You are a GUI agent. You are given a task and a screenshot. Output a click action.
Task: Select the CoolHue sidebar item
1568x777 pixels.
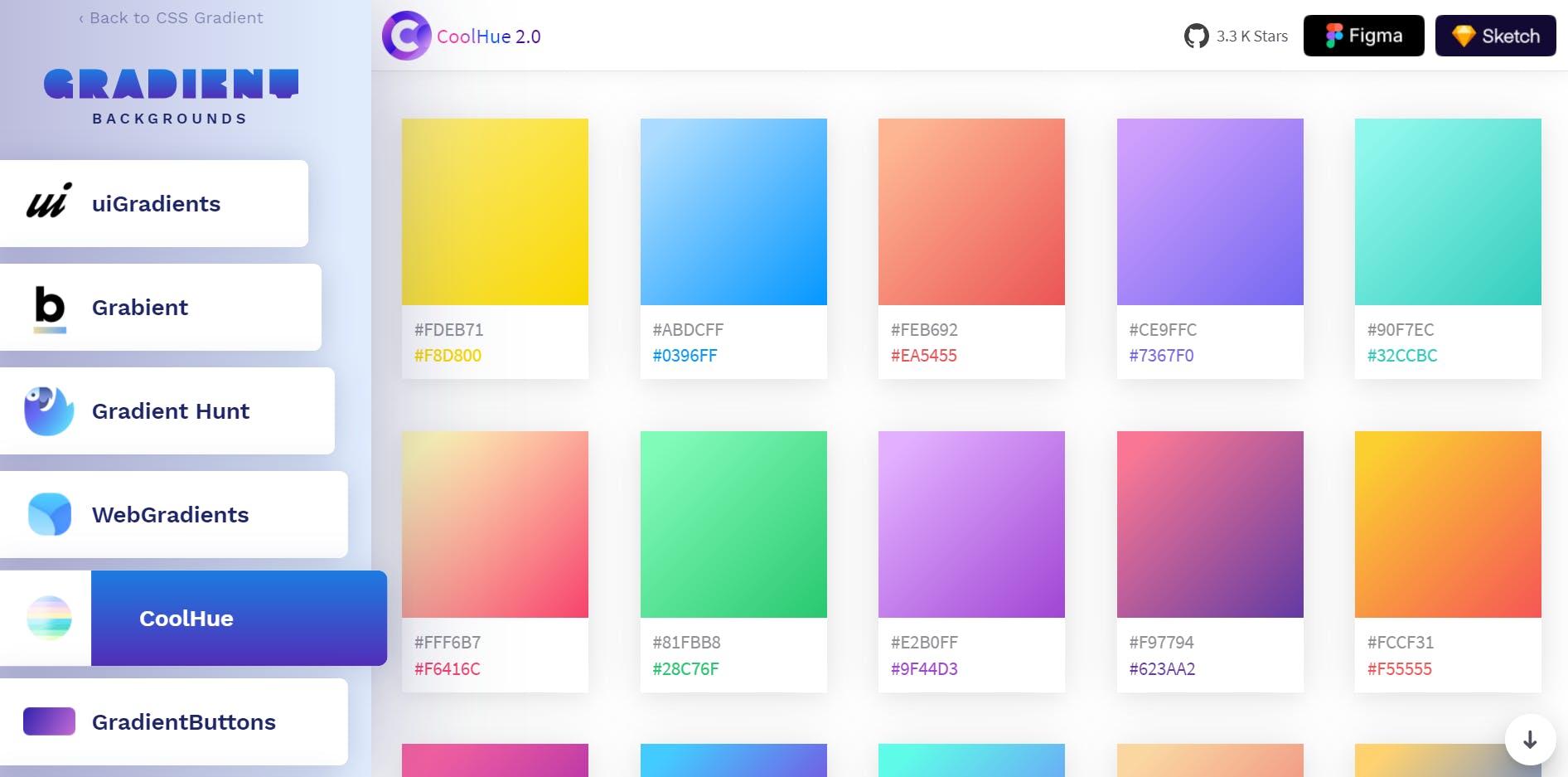tap(193, 618)
